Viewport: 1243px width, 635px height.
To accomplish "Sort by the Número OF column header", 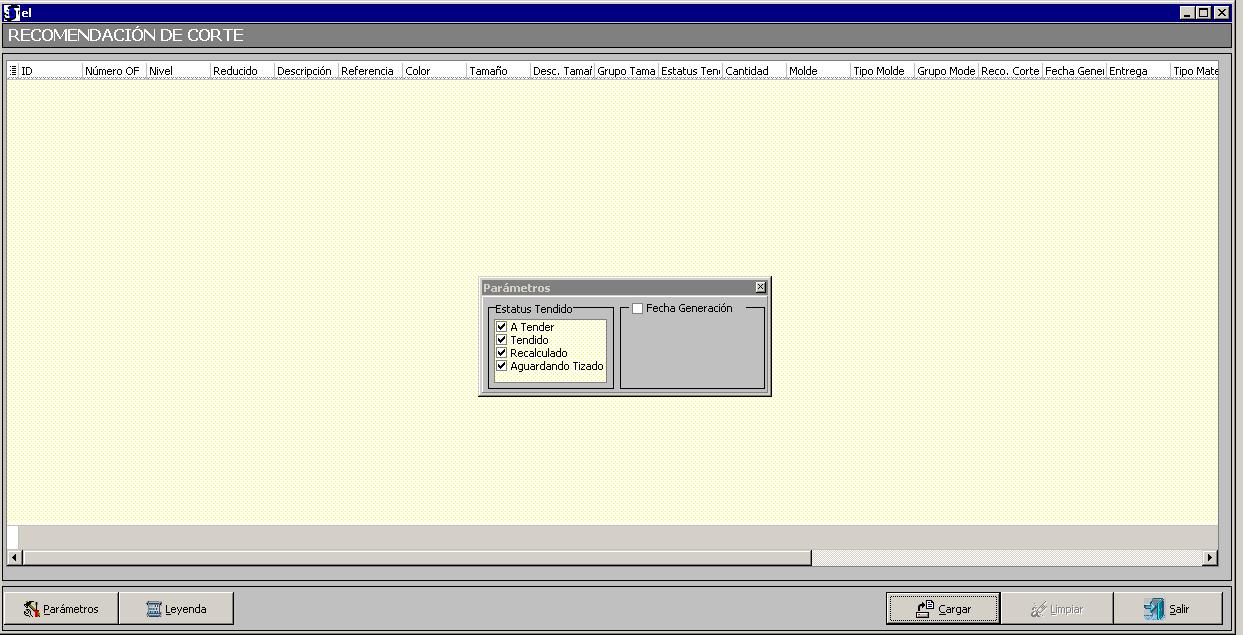I will [x=112, y=71].
